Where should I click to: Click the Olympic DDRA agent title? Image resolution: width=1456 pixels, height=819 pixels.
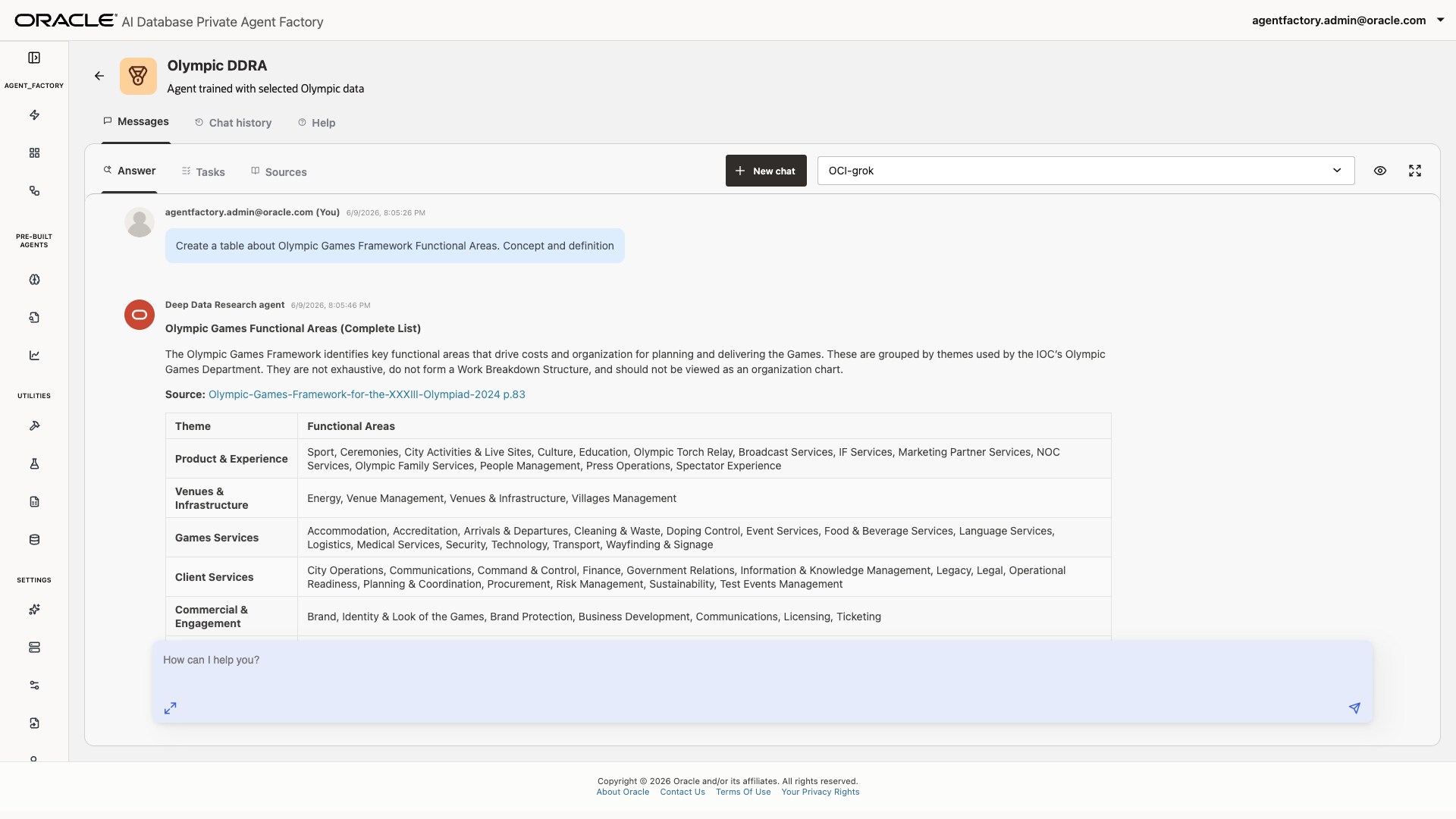coord(217,66)
